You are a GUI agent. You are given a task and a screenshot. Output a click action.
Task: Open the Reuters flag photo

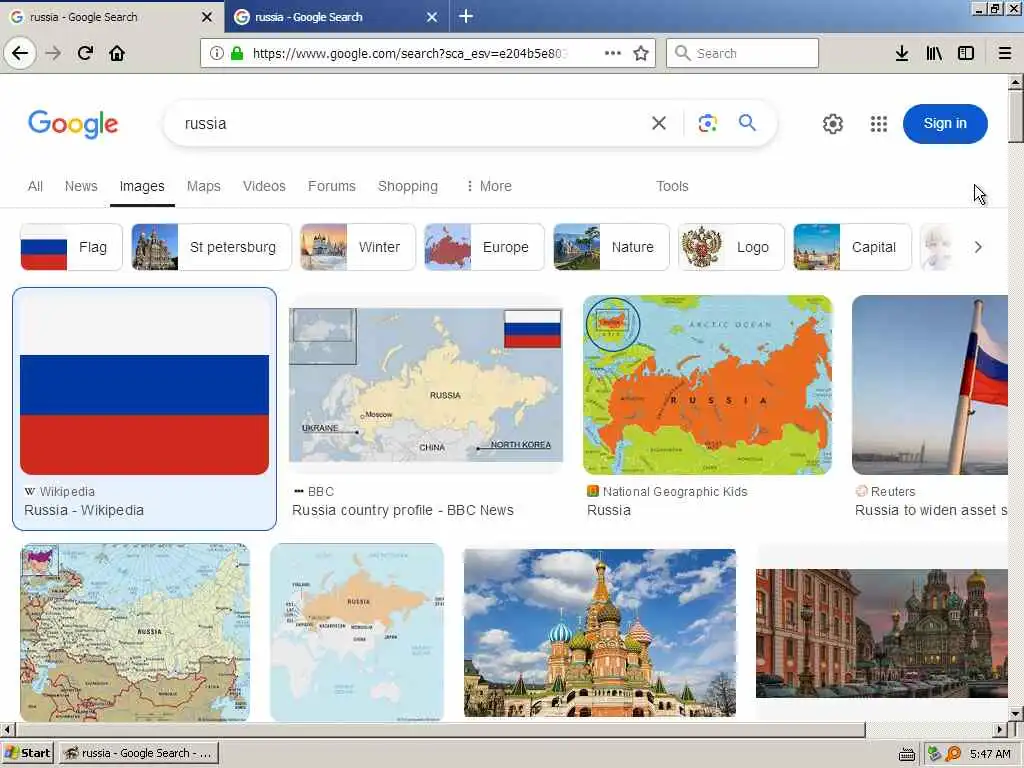(930, 385)
